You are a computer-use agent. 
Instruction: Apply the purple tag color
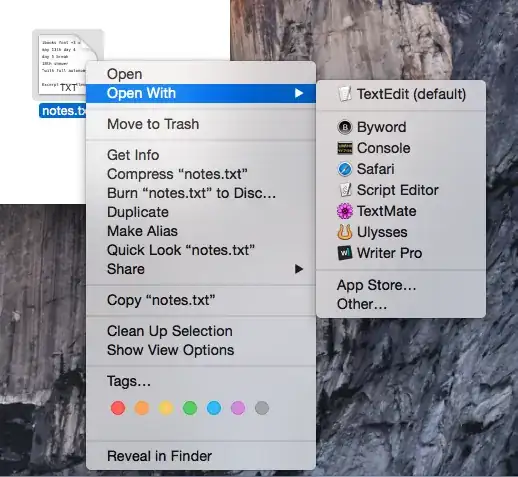[x=238, y=408]
